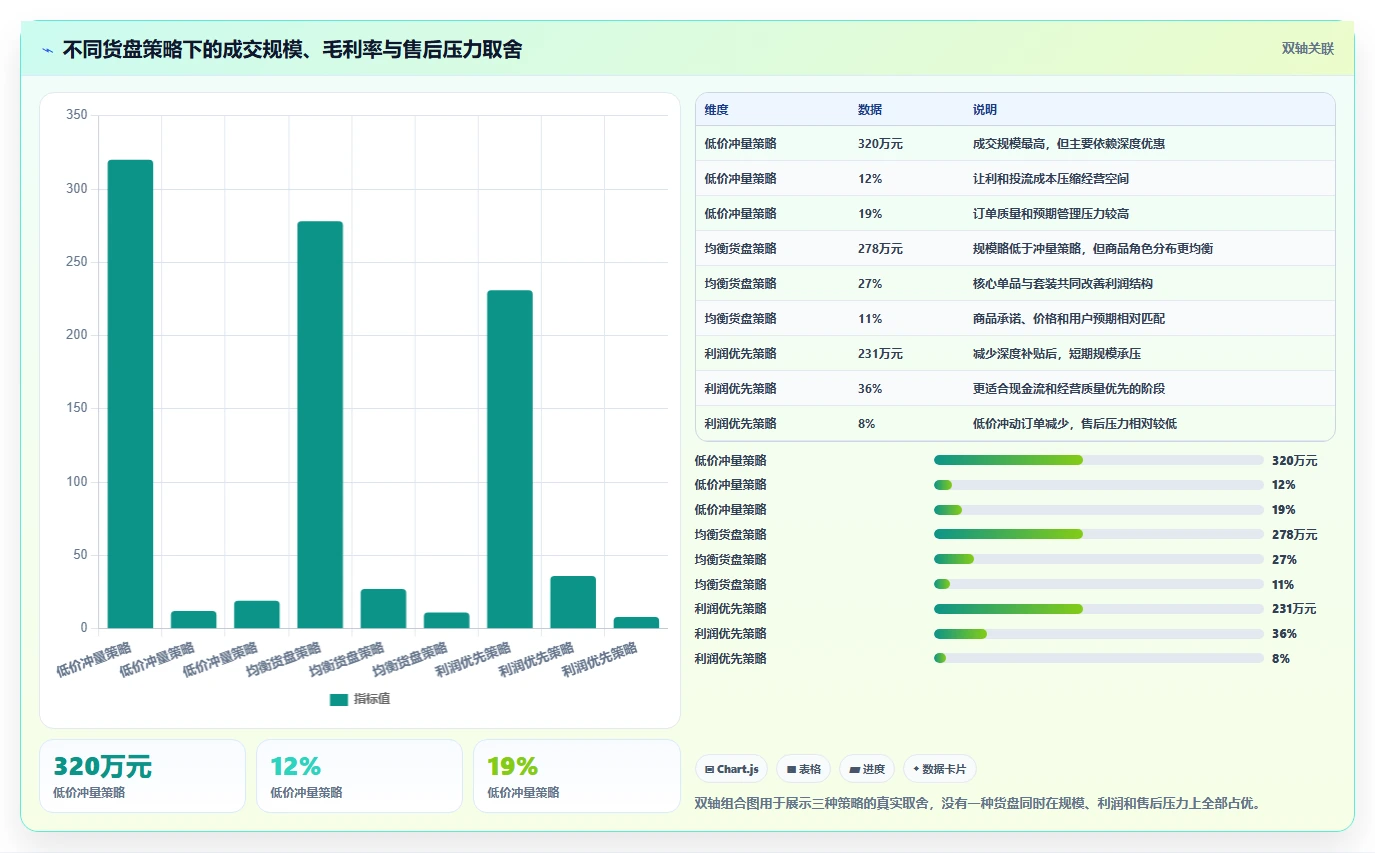This screenshot has width=1375, height=853.
Task: Select the table row reading 订单质量和预期管理压力较高
Action: point(1015,213)
